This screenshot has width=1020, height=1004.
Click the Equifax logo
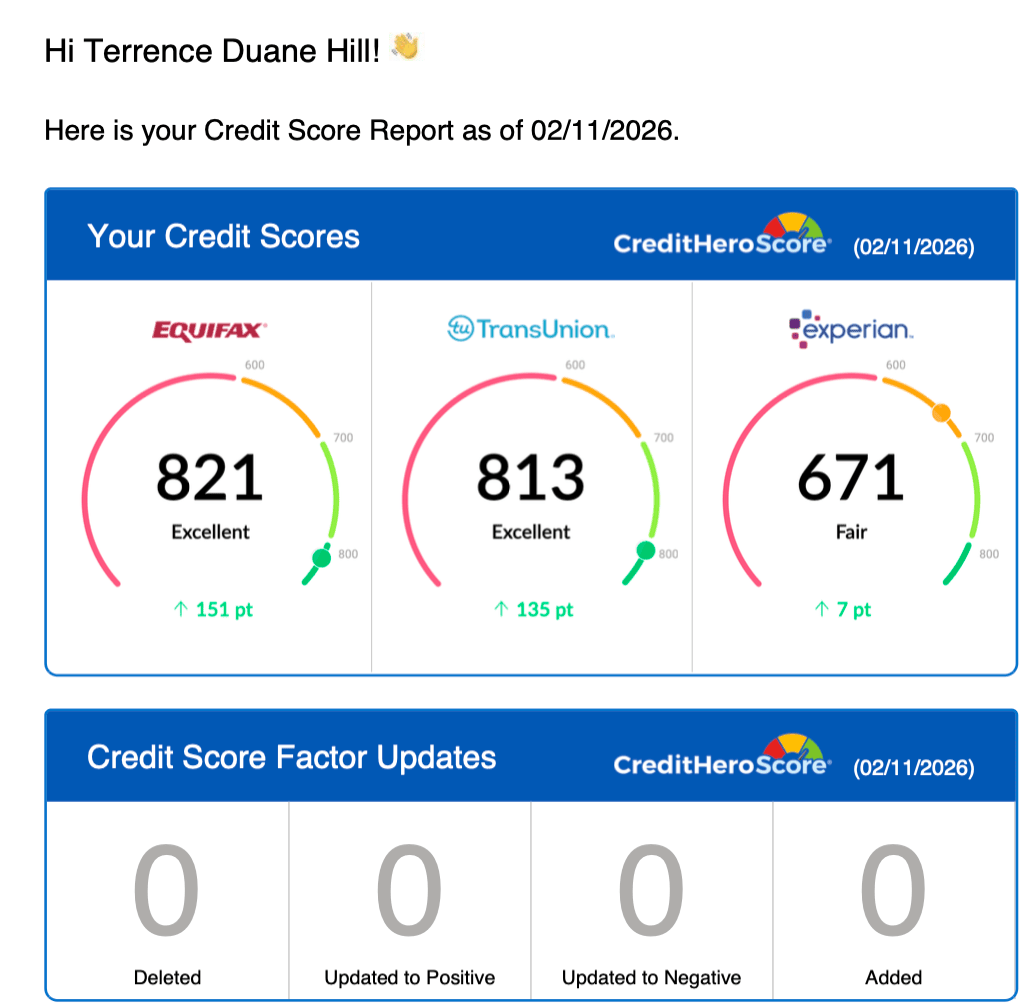(209, 330)
